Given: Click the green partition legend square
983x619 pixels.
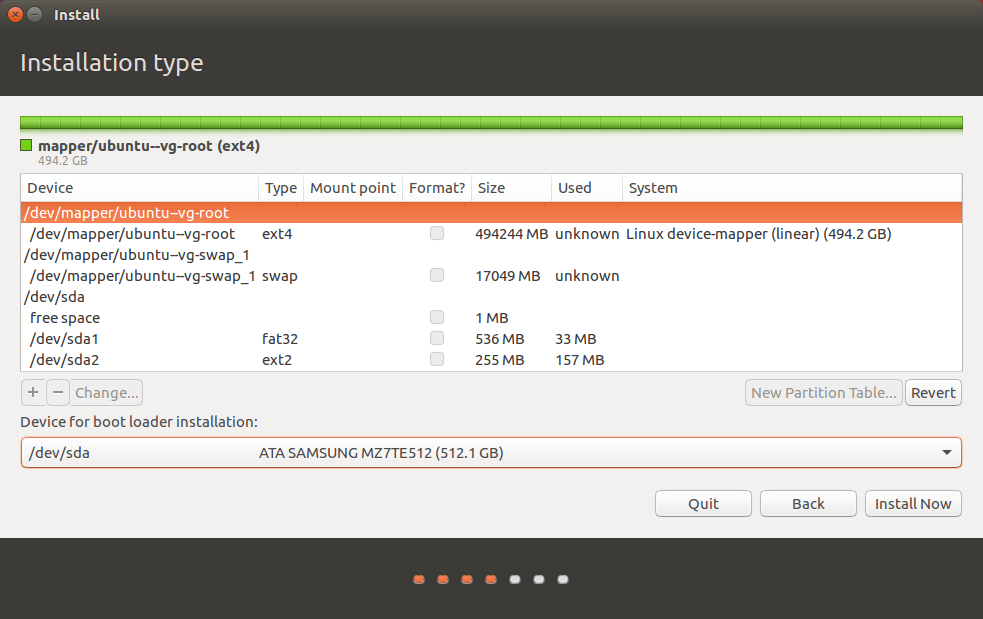Looking at the screenshot, I should 27,146.
